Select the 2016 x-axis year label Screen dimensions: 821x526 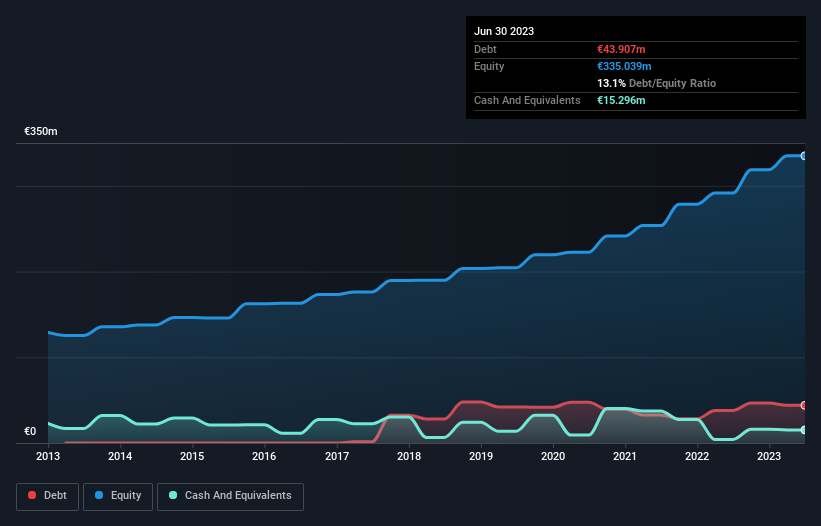[x=264, y=457]
